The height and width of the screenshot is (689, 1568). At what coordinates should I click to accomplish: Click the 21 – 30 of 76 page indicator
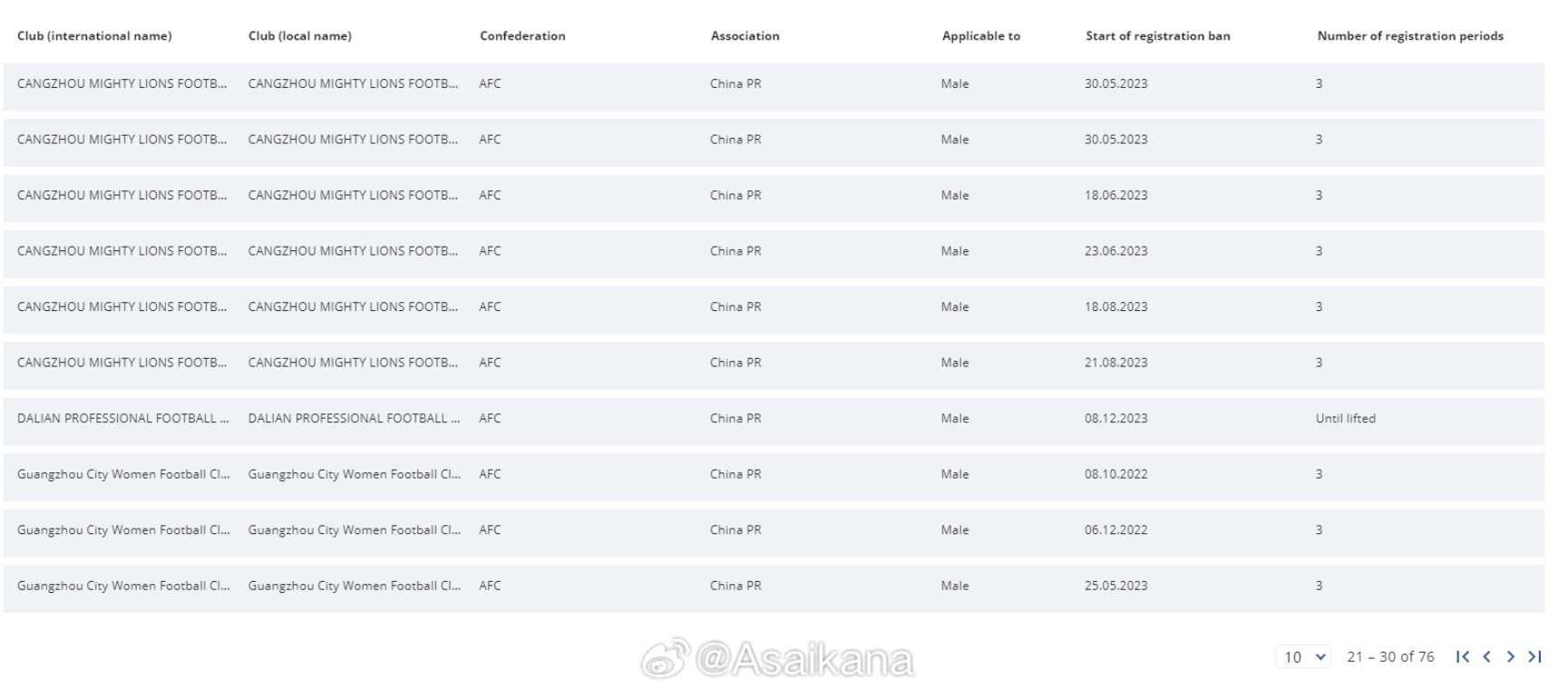pos(1390,656)
